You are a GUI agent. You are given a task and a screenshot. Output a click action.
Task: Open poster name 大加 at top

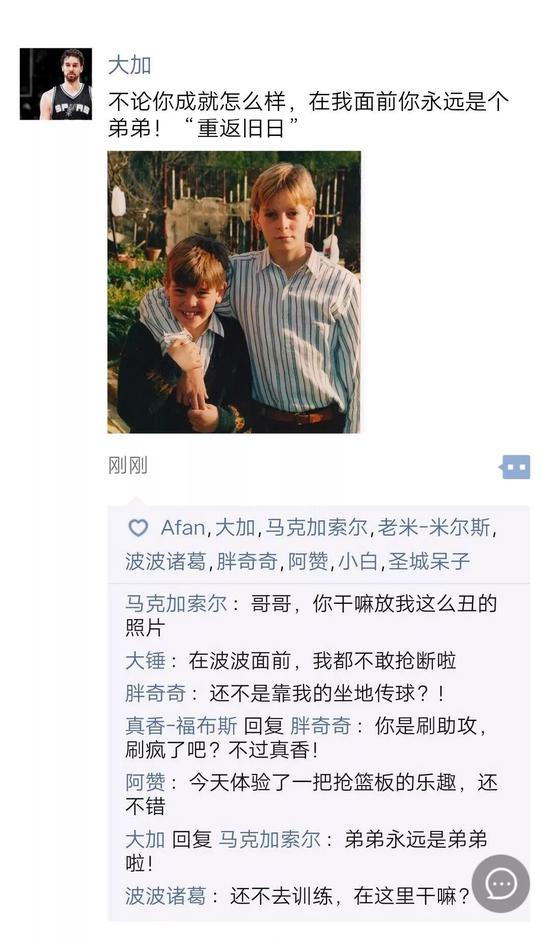(x=129, y=65)
